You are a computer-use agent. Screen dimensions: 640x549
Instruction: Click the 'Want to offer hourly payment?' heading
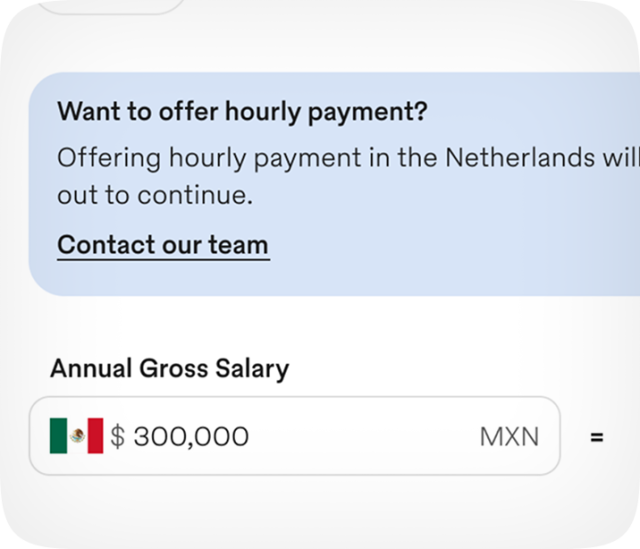242,111
